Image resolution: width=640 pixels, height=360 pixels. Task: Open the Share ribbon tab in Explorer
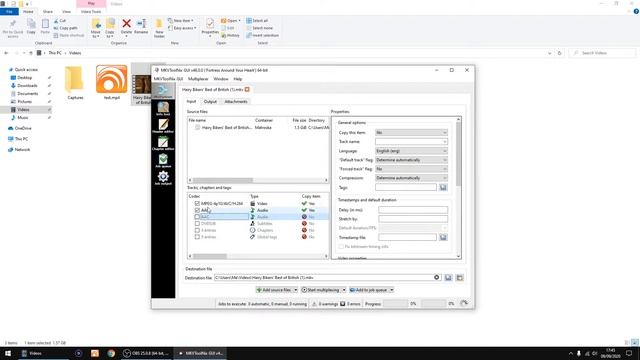point(48,11)
